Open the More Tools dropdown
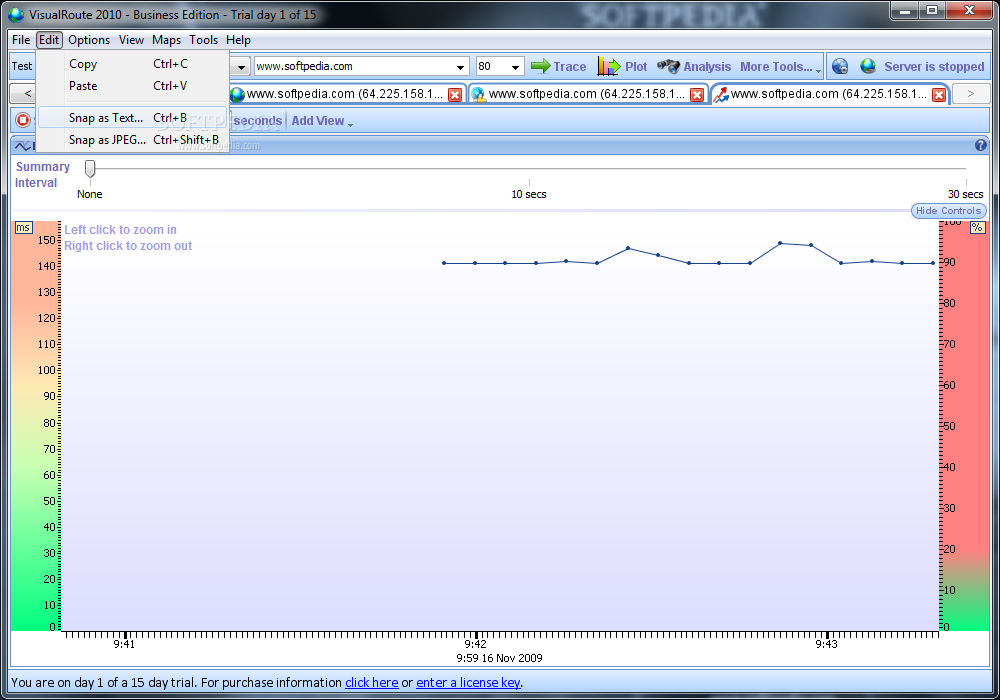This screenshot has height=700, width=1000. pos(780,66)
